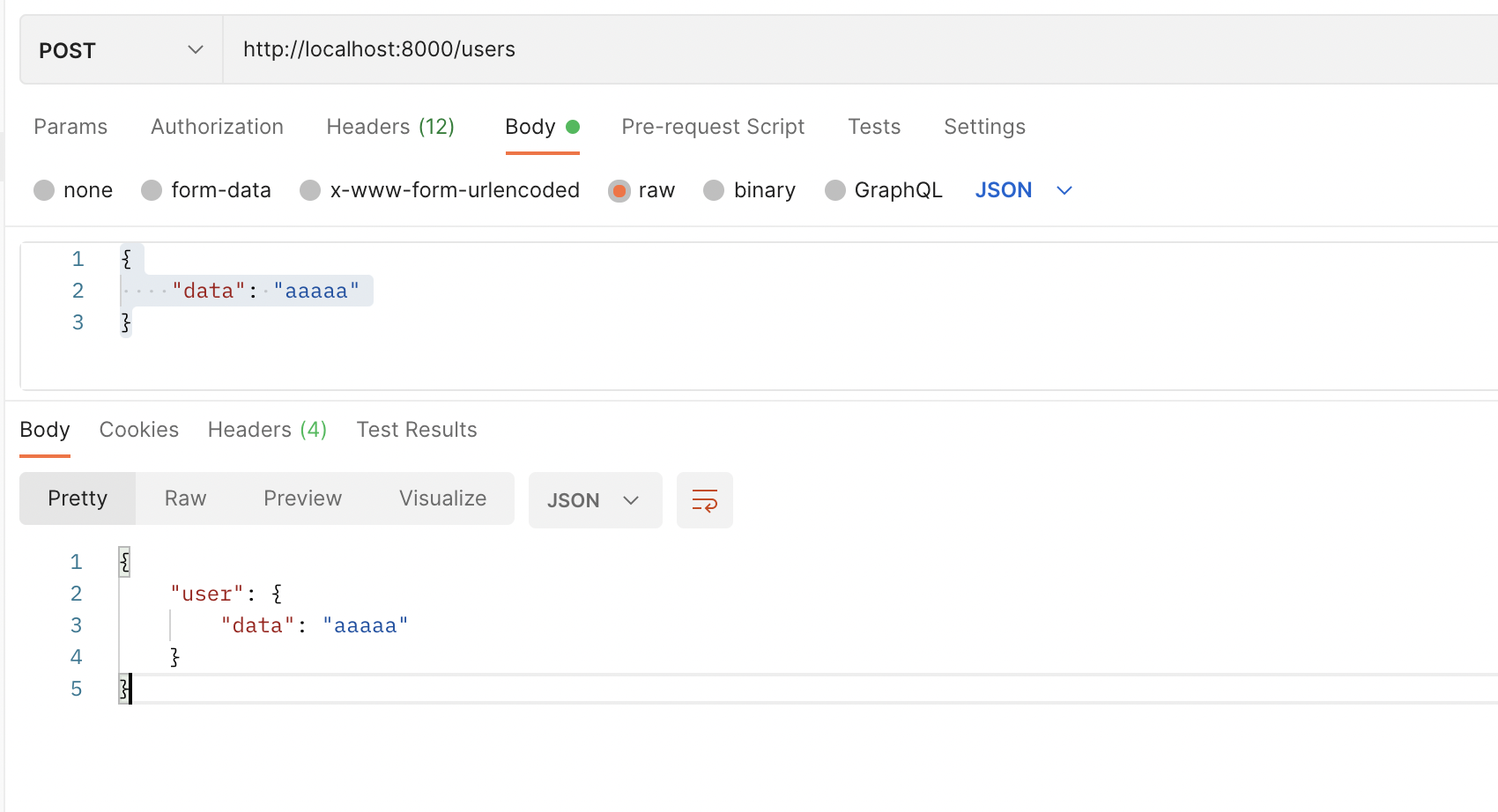Open the POST method dropdown

coord(121,50)
